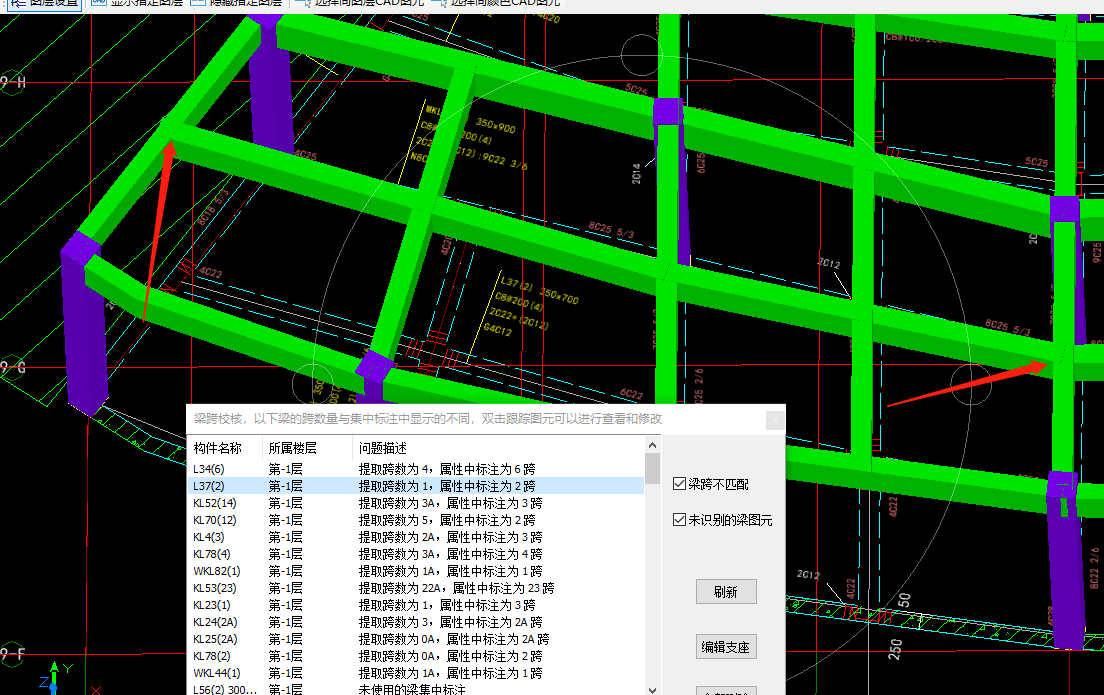
Task: Select the WKL82(1) beam entry
Action: coord(217,571)
